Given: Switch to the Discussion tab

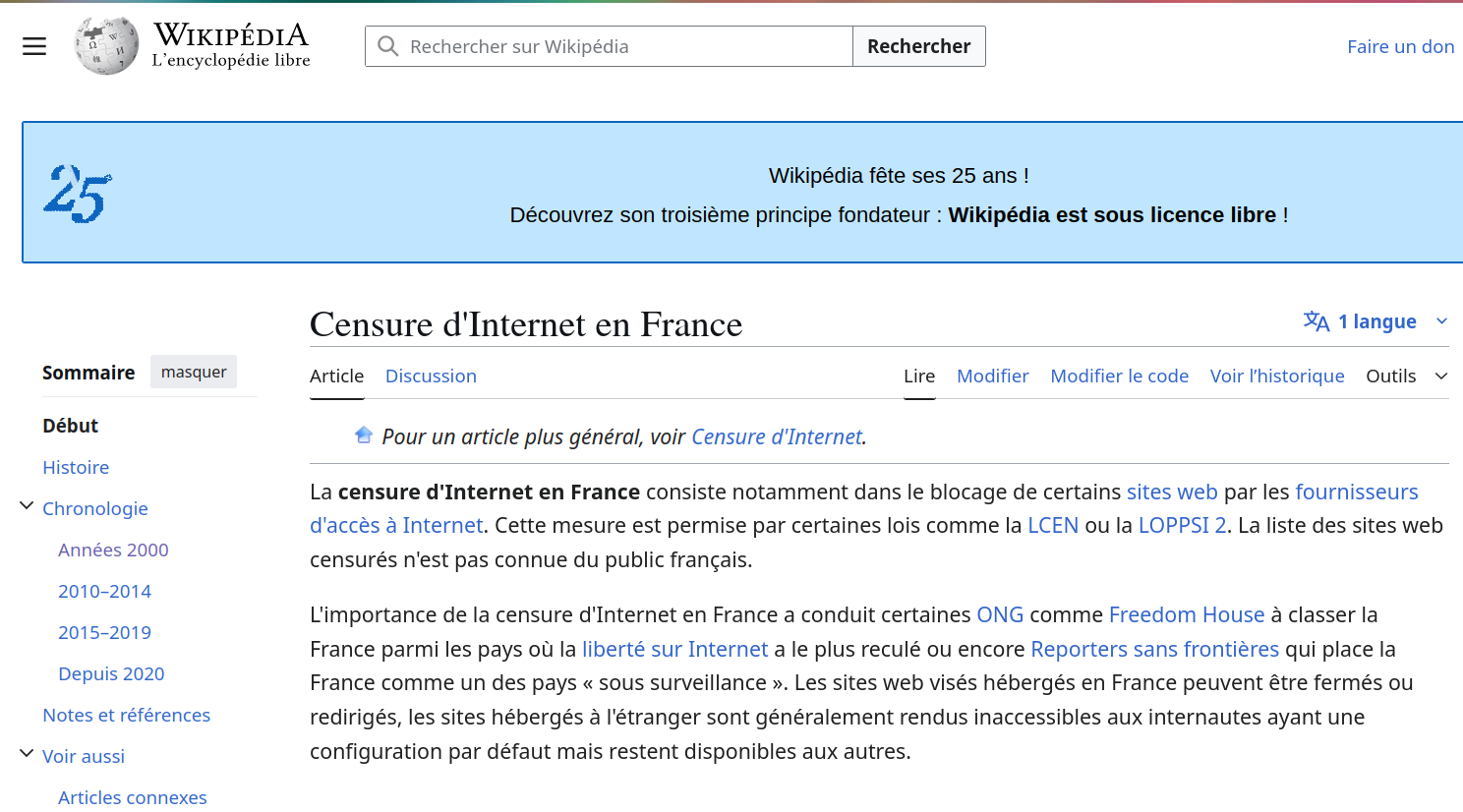Looking at the screenshot, I should (431, 376).
